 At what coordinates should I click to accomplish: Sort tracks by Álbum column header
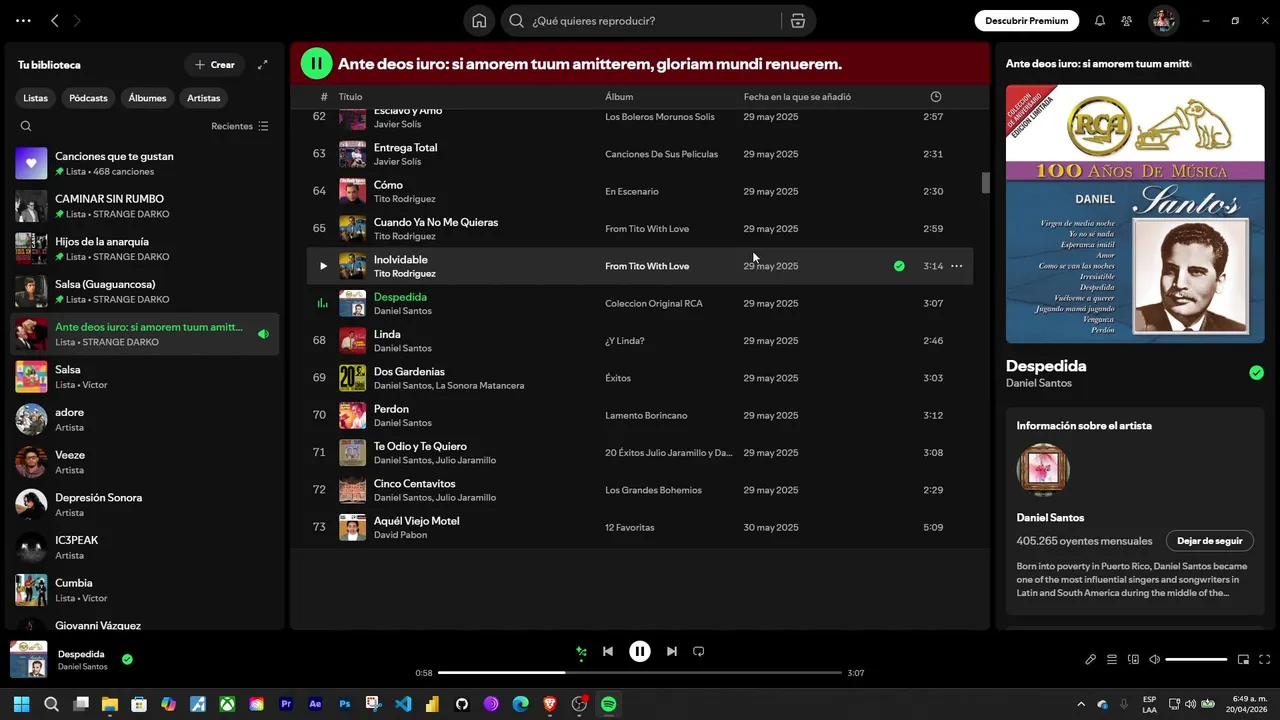pos(619,97)
